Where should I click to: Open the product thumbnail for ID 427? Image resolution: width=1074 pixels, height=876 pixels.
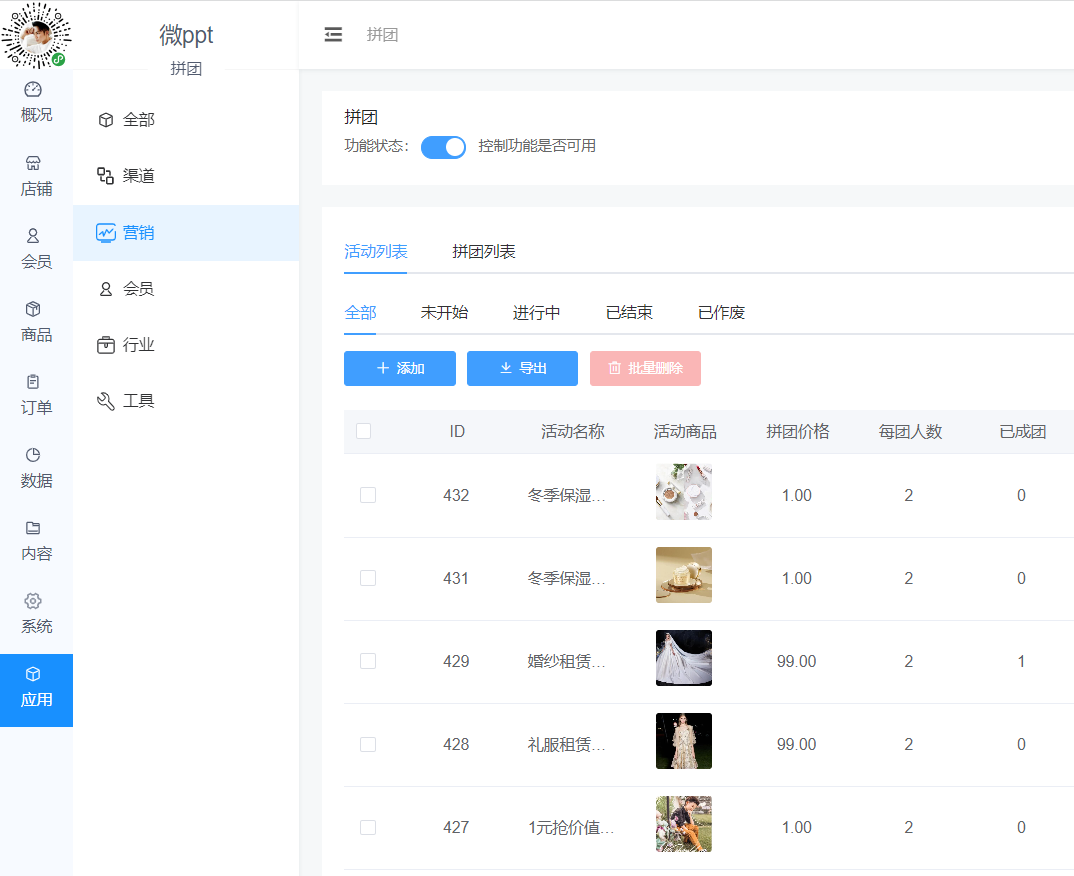pos(684,824)
